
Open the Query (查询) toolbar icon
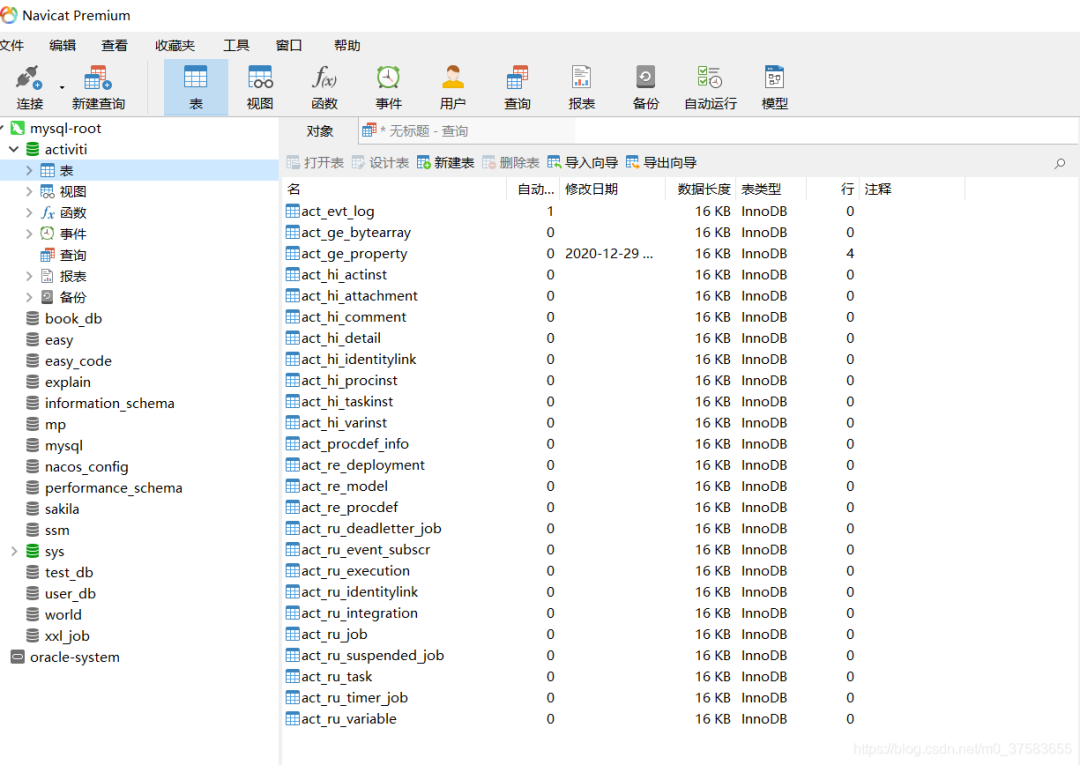[x=517, y=87]
